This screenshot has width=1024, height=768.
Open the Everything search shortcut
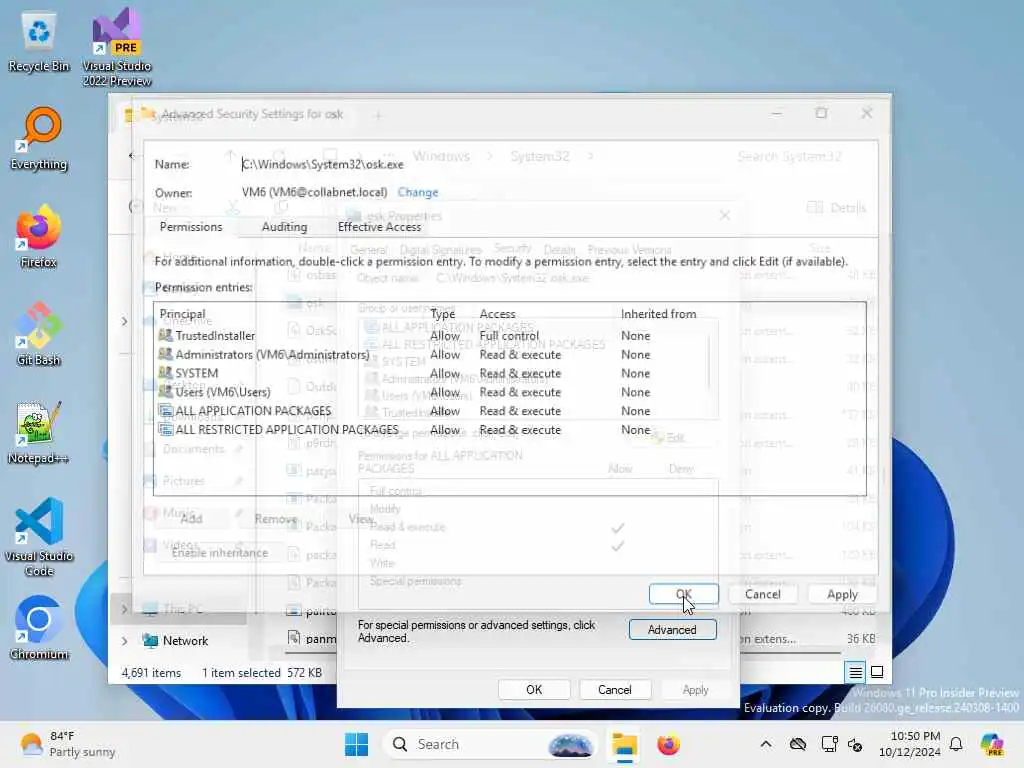[x=39, y=139]
